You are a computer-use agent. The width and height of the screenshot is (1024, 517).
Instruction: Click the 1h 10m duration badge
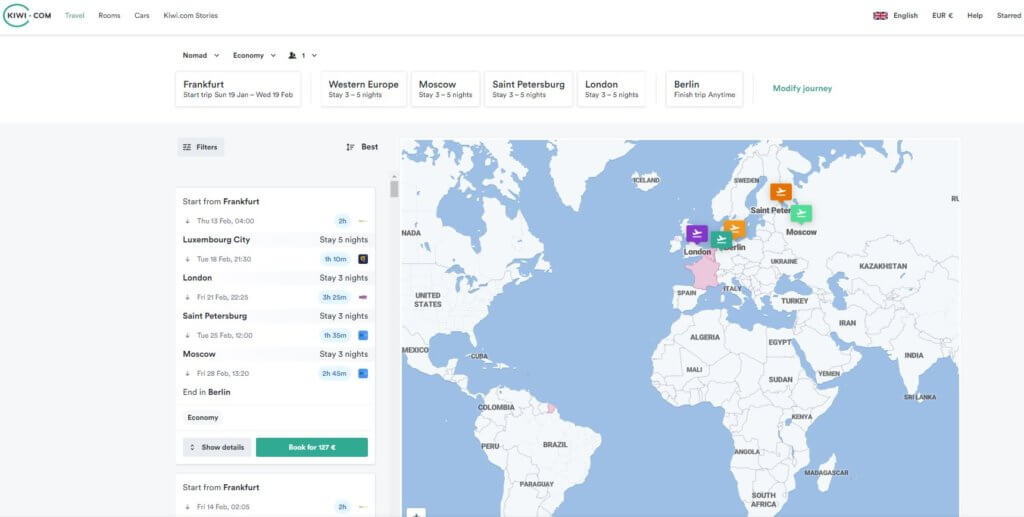pos(336,259)
